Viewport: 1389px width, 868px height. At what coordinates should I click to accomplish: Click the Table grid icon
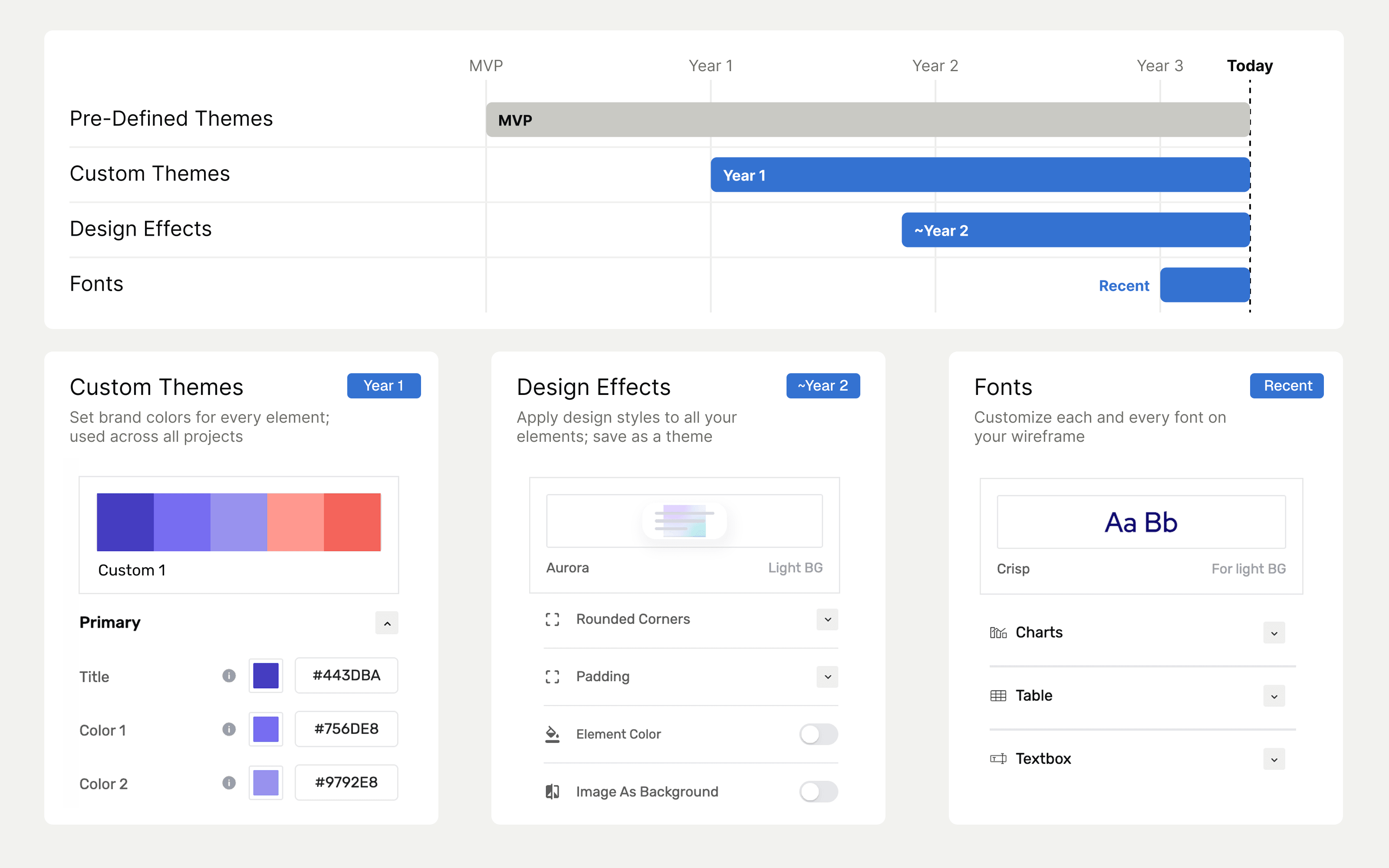[998, 696]
